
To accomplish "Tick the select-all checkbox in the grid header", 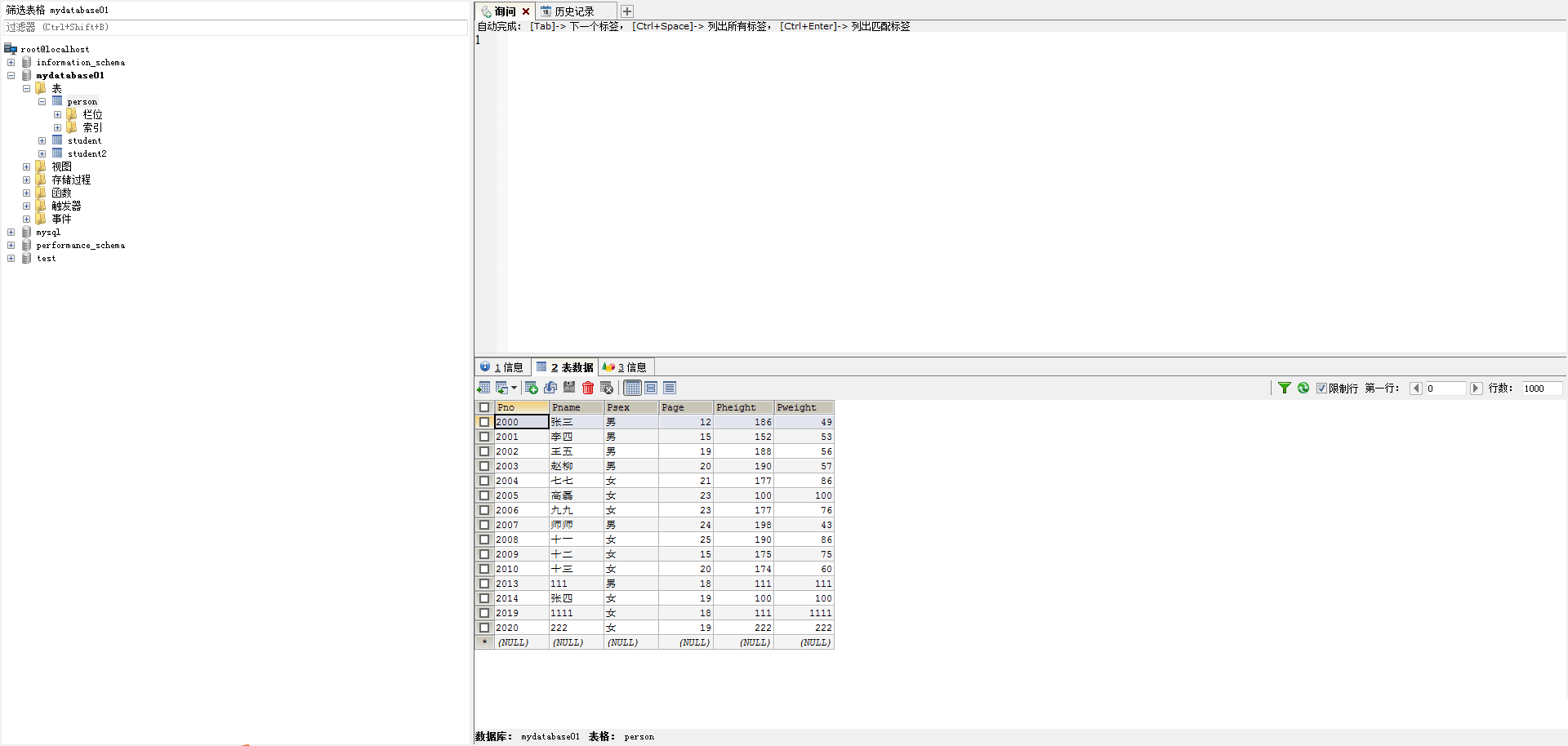I will 484,407.
